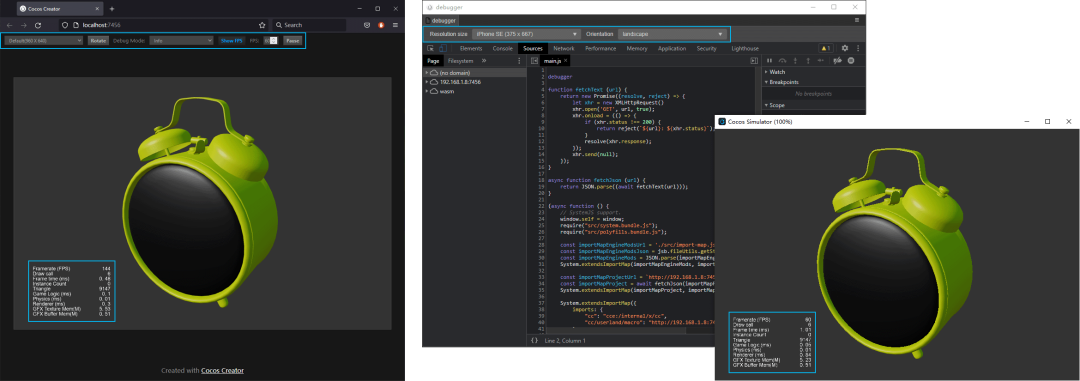Toggle pause on exceptions icon
The height and width of the screenshot is (381, 1080).
click(x=851, y=61)
